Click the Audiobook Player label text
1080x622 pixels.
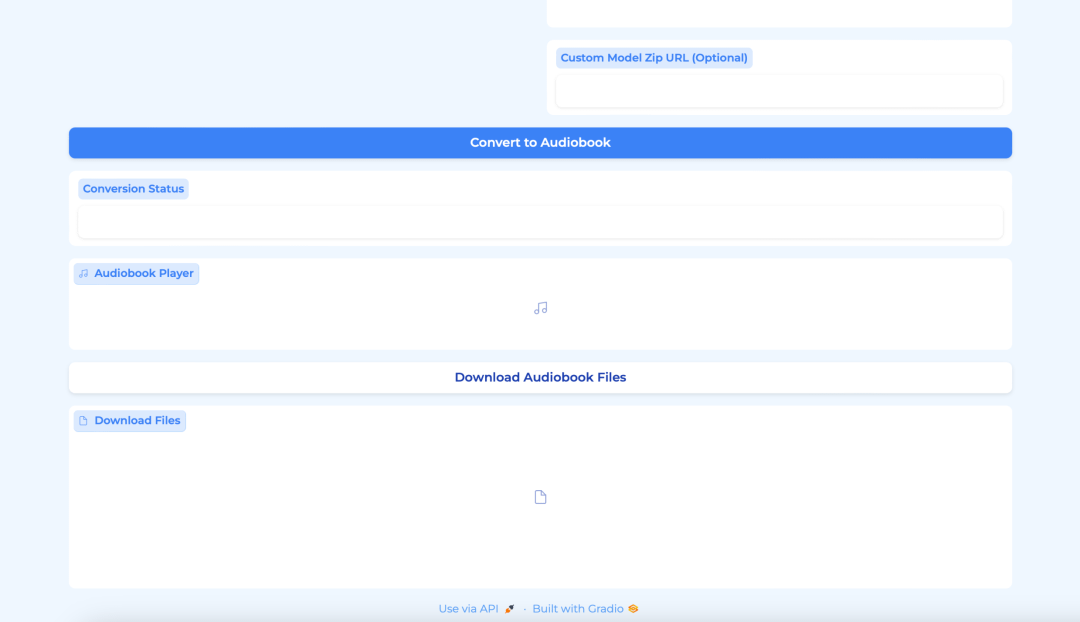[144, 274]
